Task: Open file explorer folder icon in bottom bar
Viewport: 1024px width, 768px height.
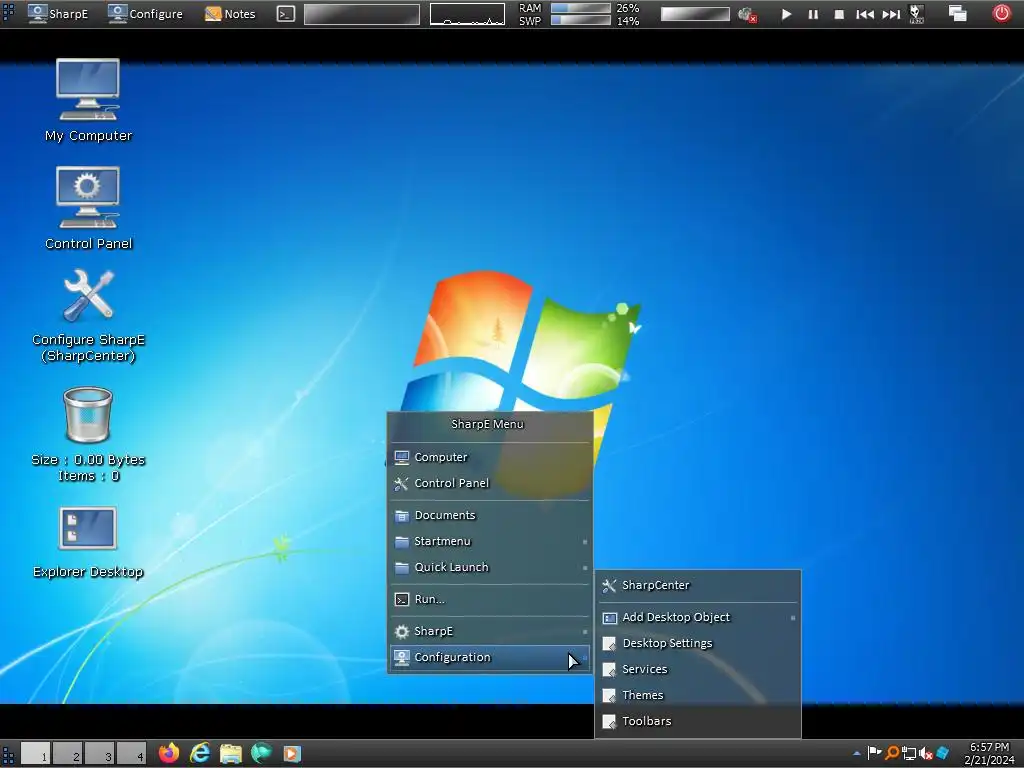Action: [231, 754]
